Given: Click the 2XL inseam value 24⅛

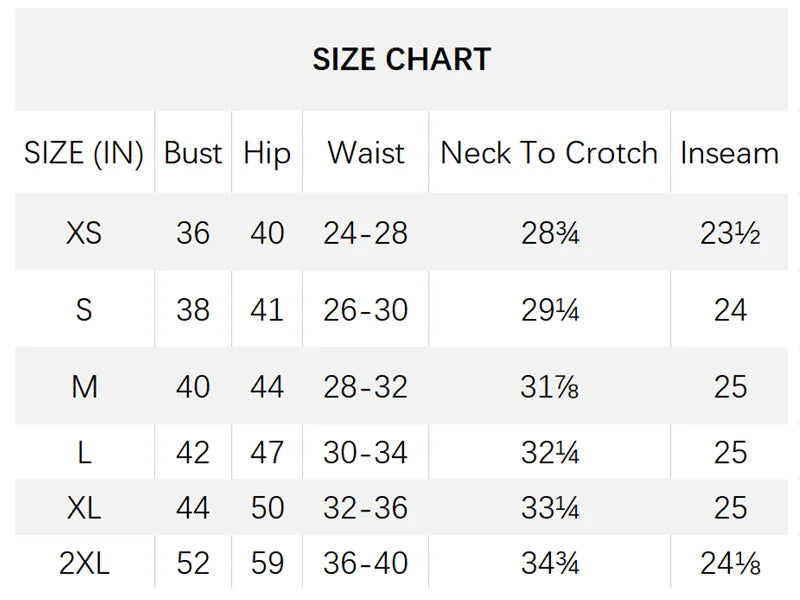Looking at the screenshot, I should tap(730, 564).
